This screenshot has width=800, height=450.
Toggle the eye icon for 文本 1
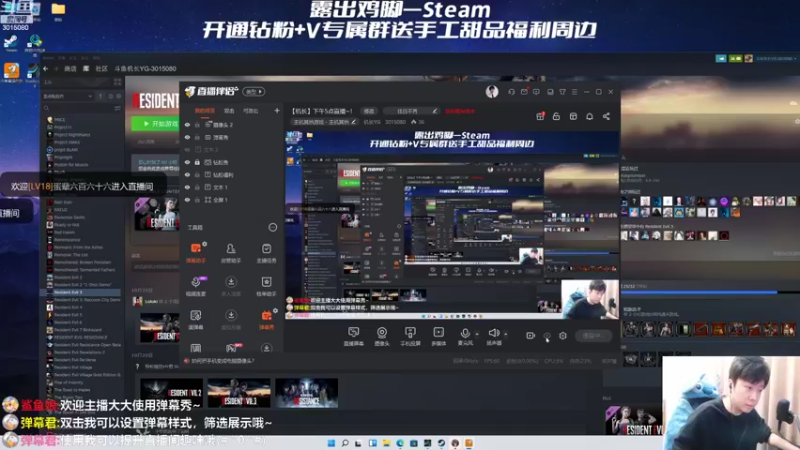click(x=187, y=187)
